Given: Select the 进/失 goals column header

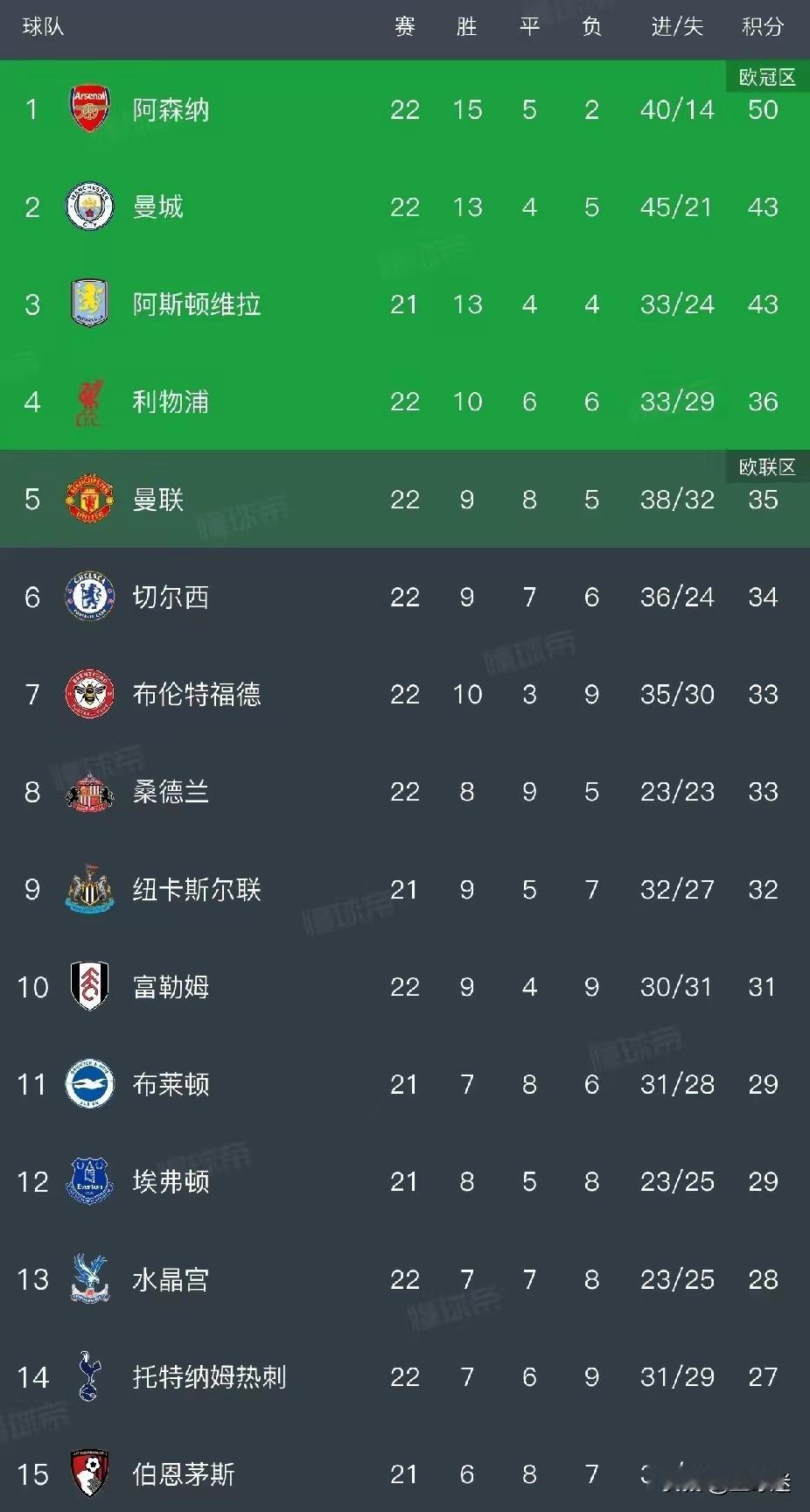Looking at the screenshot, I should coord(677,27).
